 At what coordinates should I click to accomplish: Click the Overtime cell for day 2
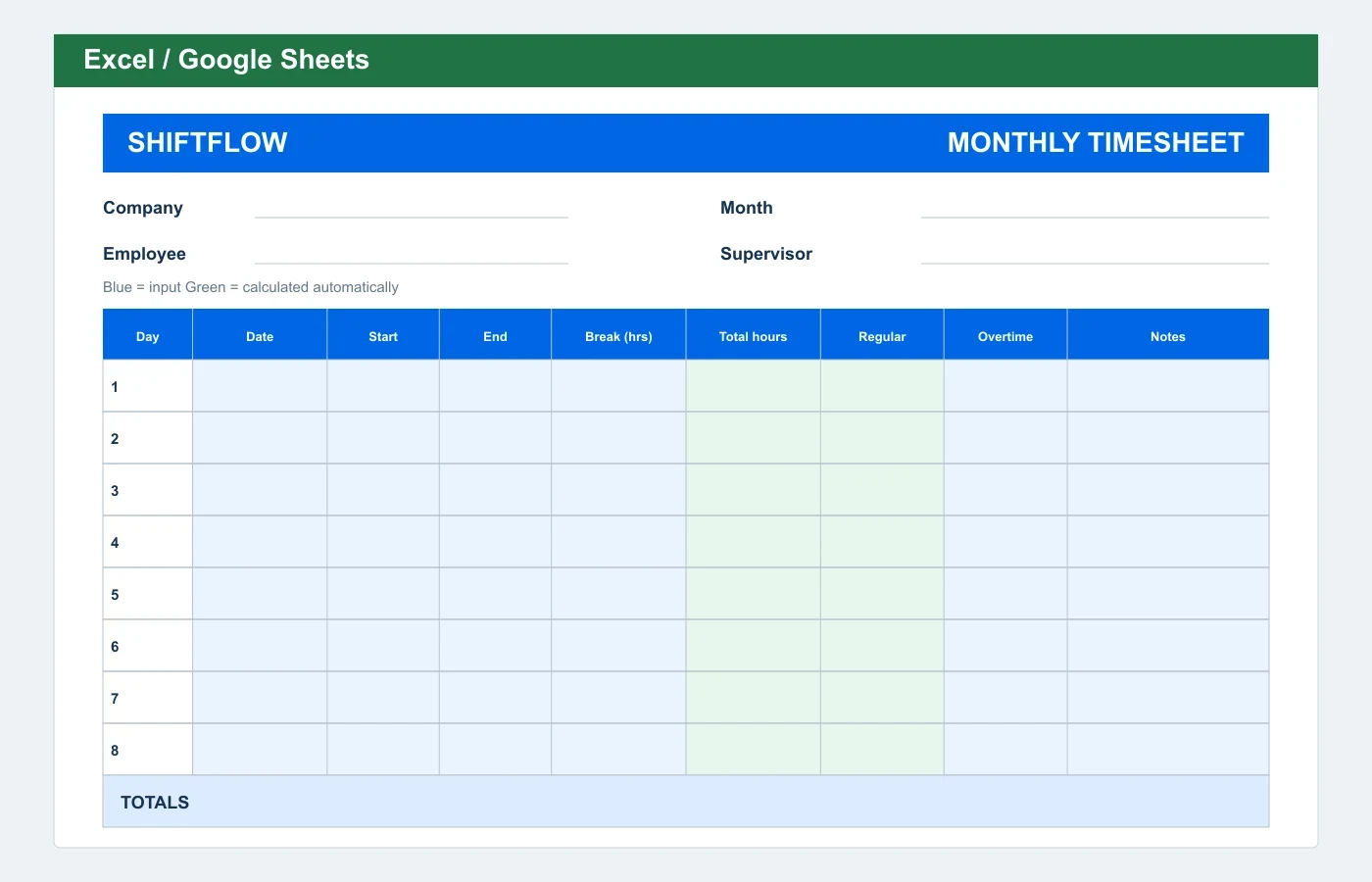[x=1005, y=438]
